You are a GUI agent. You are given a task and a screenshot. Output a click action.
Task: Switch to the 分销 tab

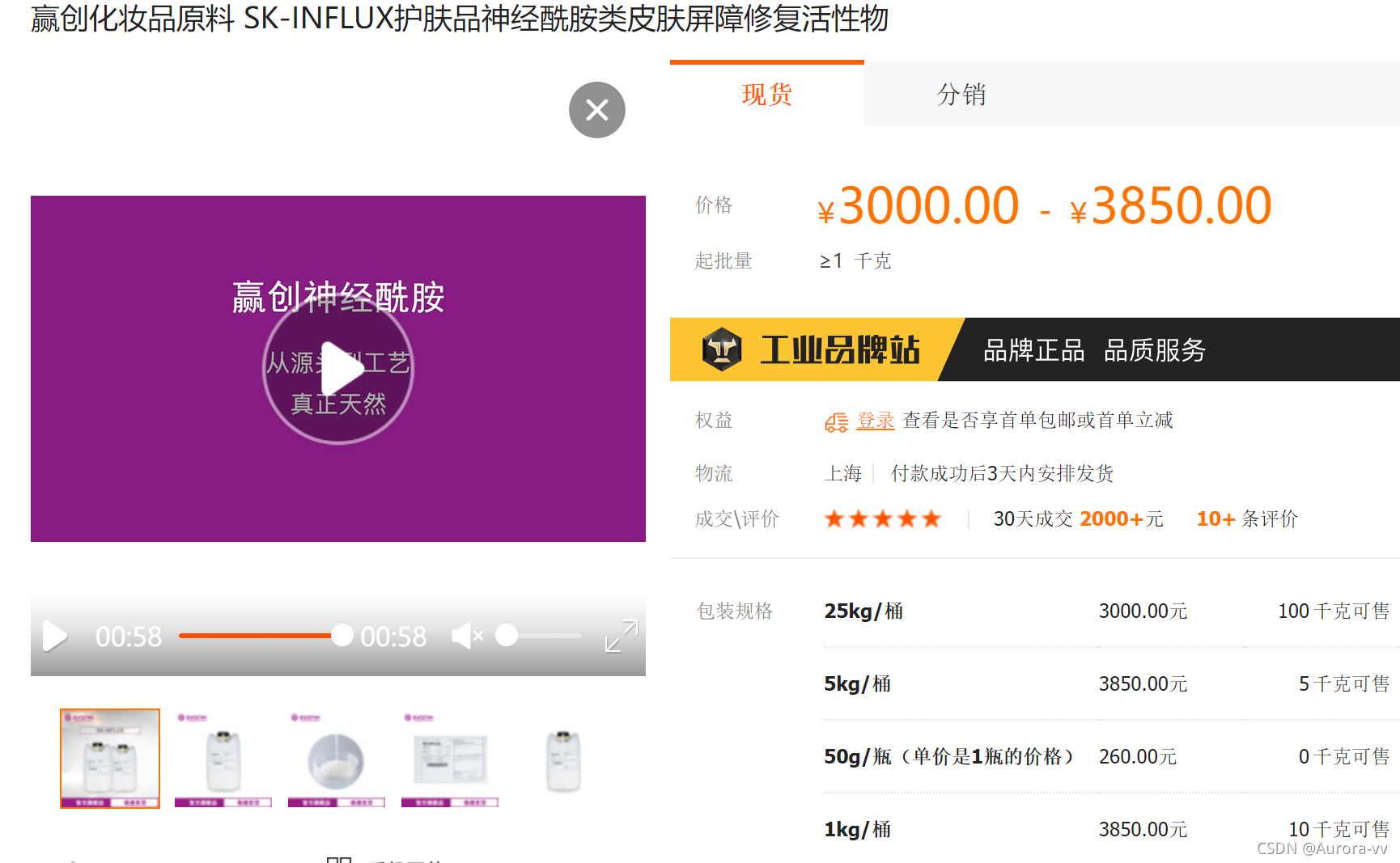(961, 95)
